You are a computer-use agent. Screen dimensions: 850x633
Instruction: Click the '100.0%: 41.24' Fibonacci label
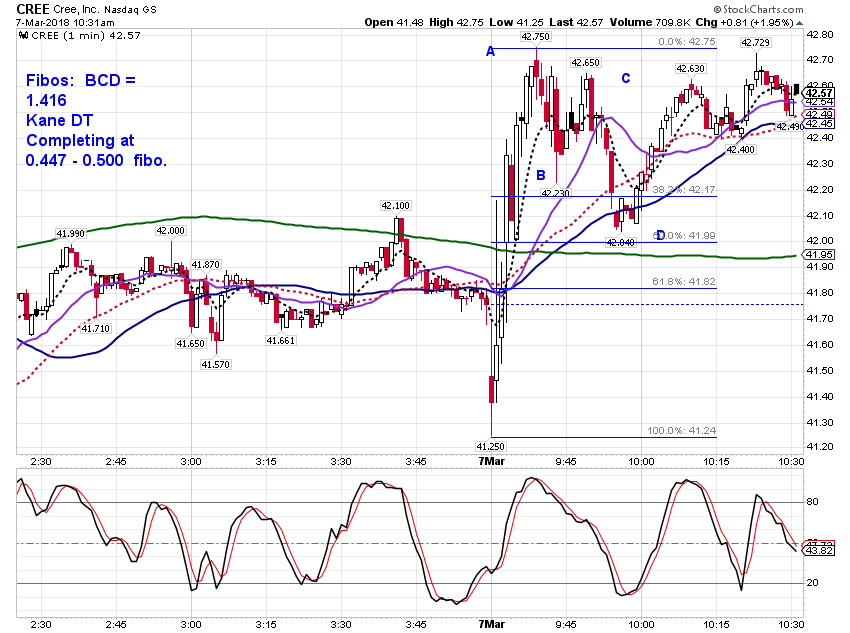point(681,431)
